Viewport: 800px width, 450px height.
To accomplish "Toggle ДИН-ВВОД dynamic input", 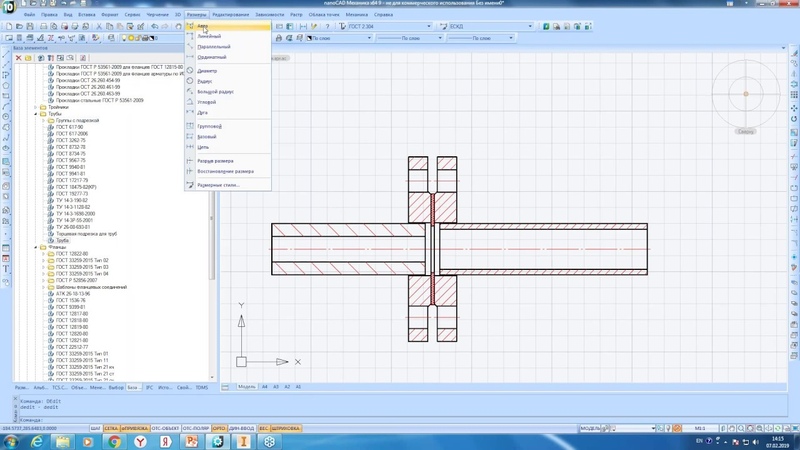I will 242,428.
